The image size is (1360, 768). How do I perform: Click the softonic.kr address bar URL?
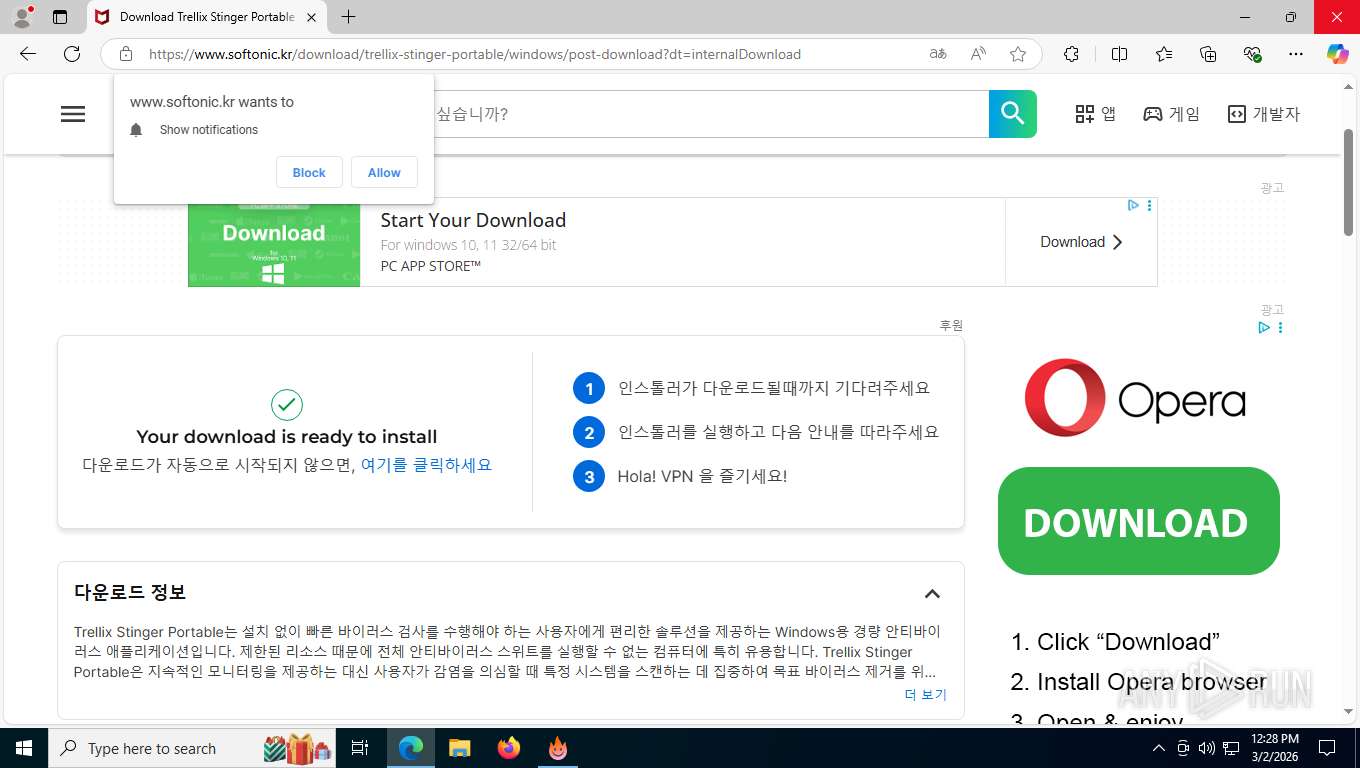[474, 54]
